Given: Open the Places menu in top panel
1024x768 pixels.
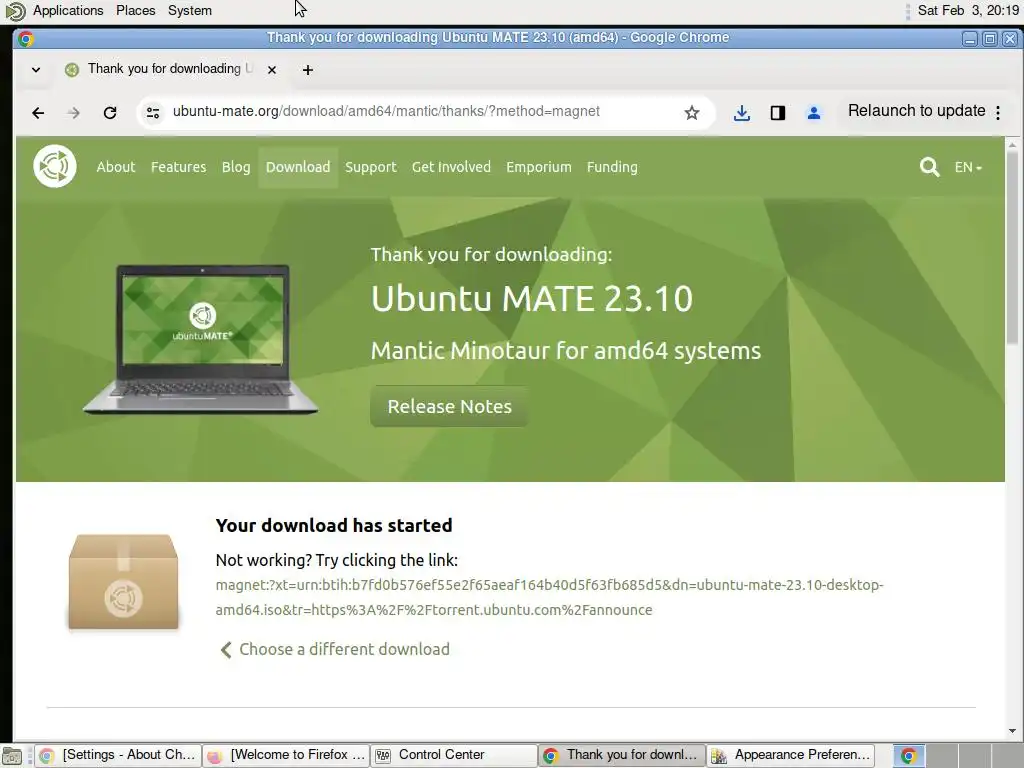Looking at the screenshot, I should tap(136, 10).
